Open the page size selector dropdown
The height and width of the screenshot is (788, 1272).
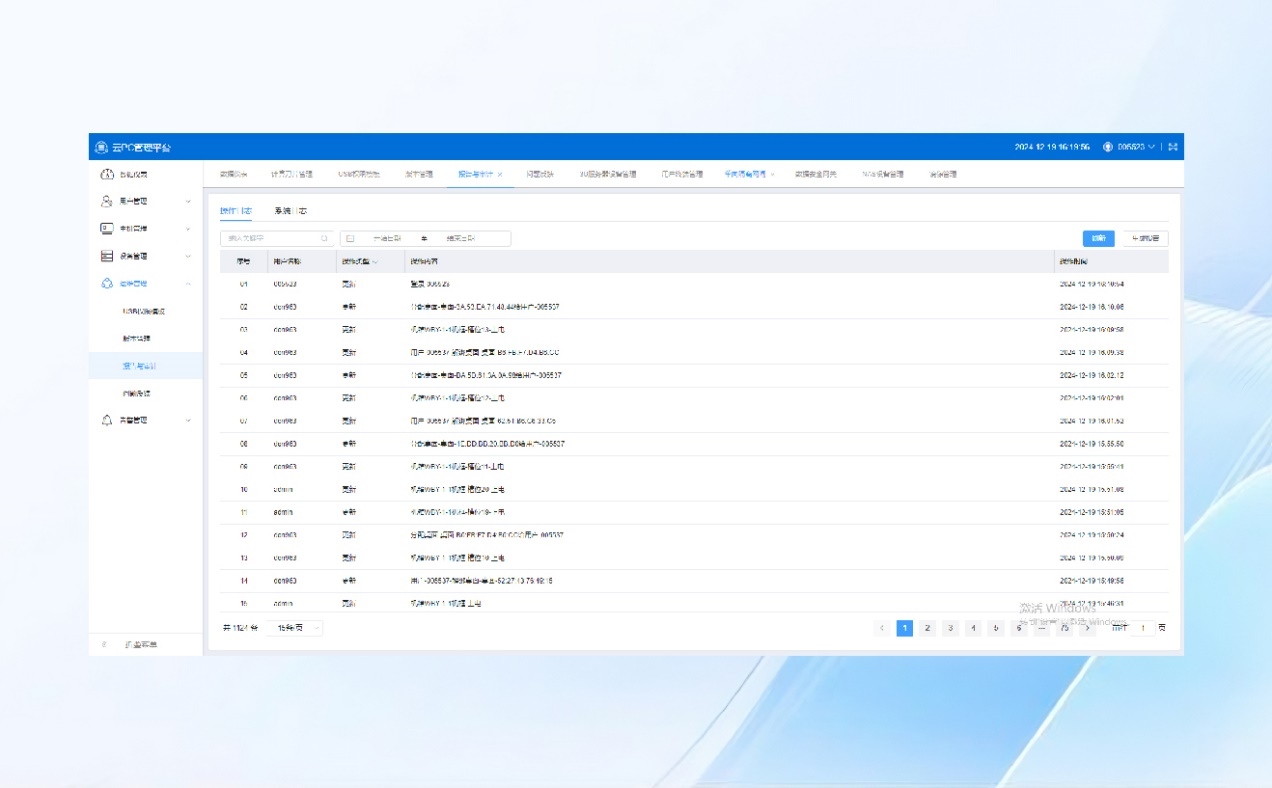click(296, 628)
